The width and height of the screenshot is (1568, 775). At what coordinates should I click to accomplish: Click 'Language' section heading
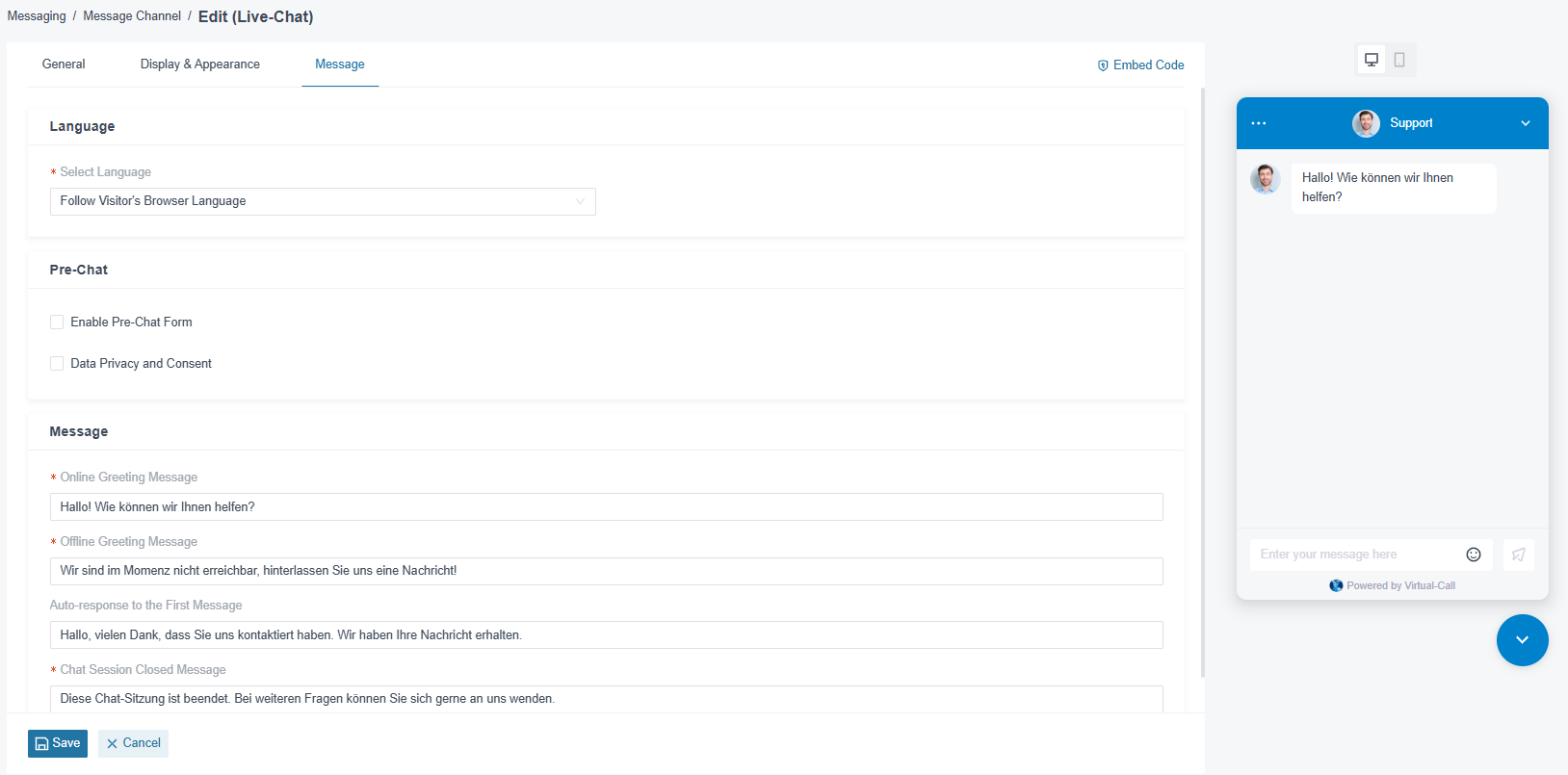coord(82,126)
